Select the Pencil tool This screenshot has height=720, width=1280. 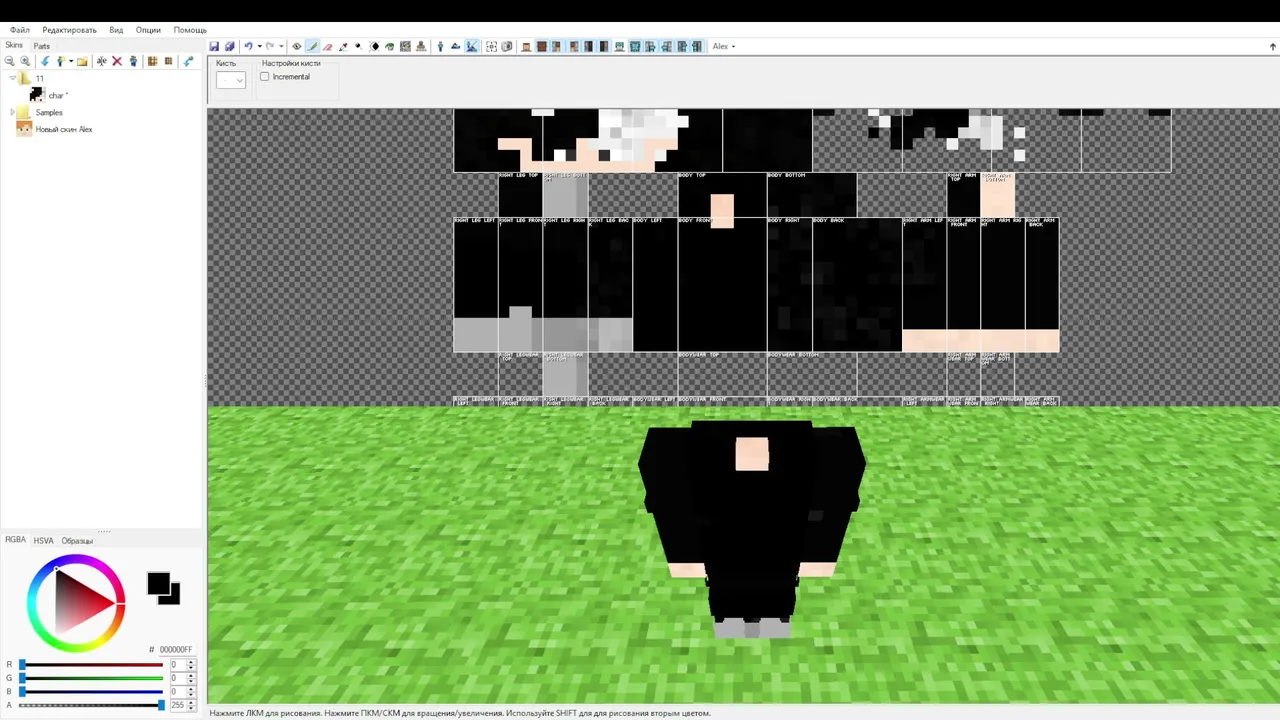tap(312, 46)
